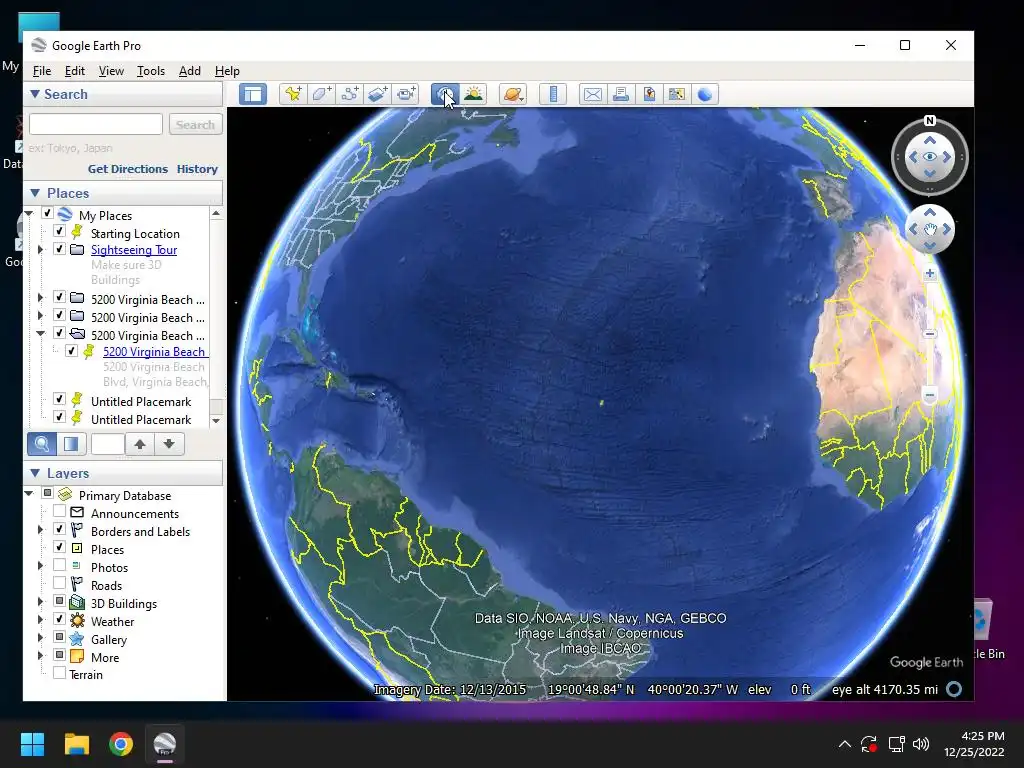Move selected place down in list

point(169,444)
